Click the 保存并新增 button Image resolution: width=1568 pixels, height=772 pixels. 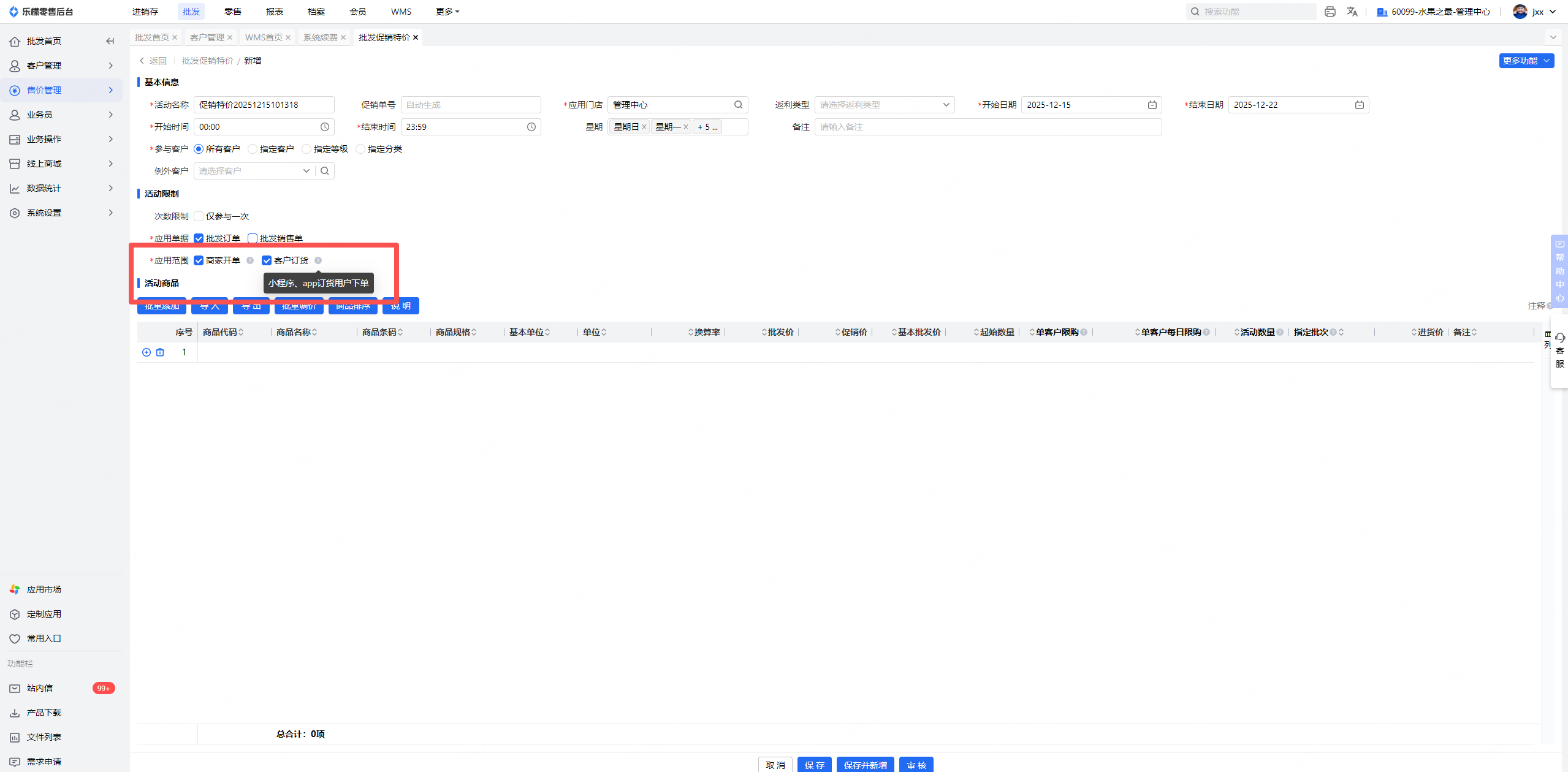(865, 765)
